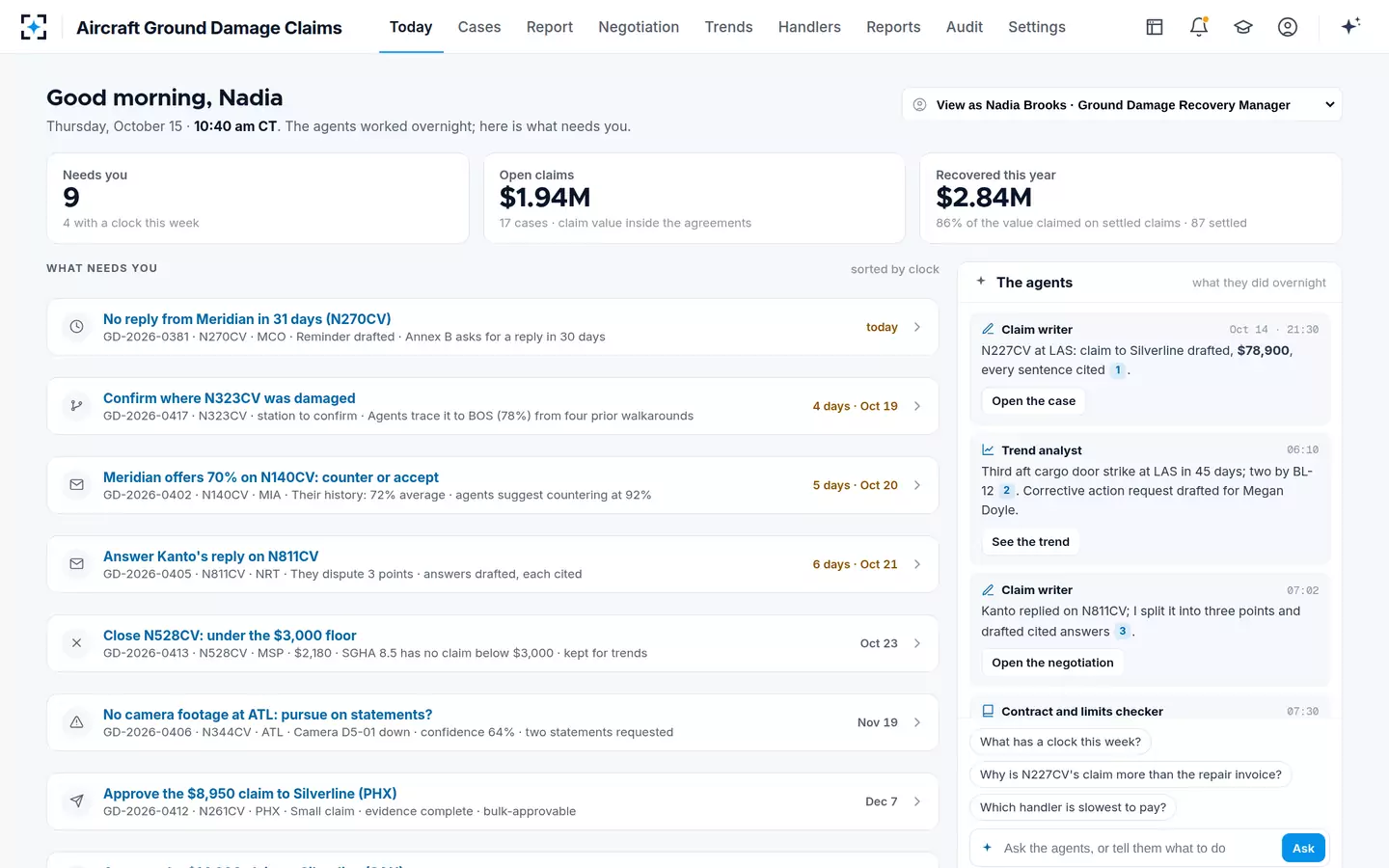Screen dimensions: 1389x868
Task: Click the clock icon on N270CV row
Action: tap(76, 327)
